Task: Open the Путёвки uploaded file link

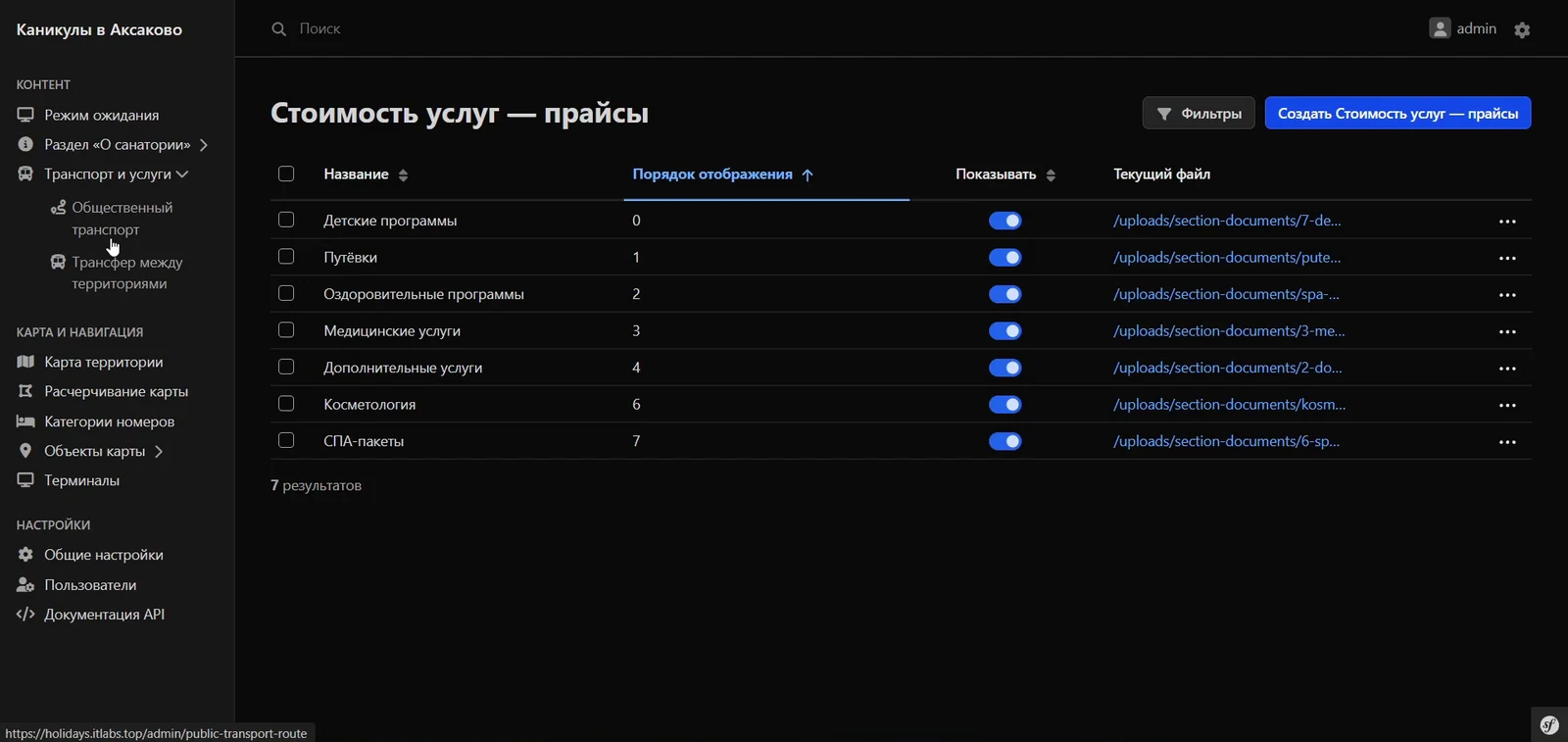Action: coord(1227,258)
